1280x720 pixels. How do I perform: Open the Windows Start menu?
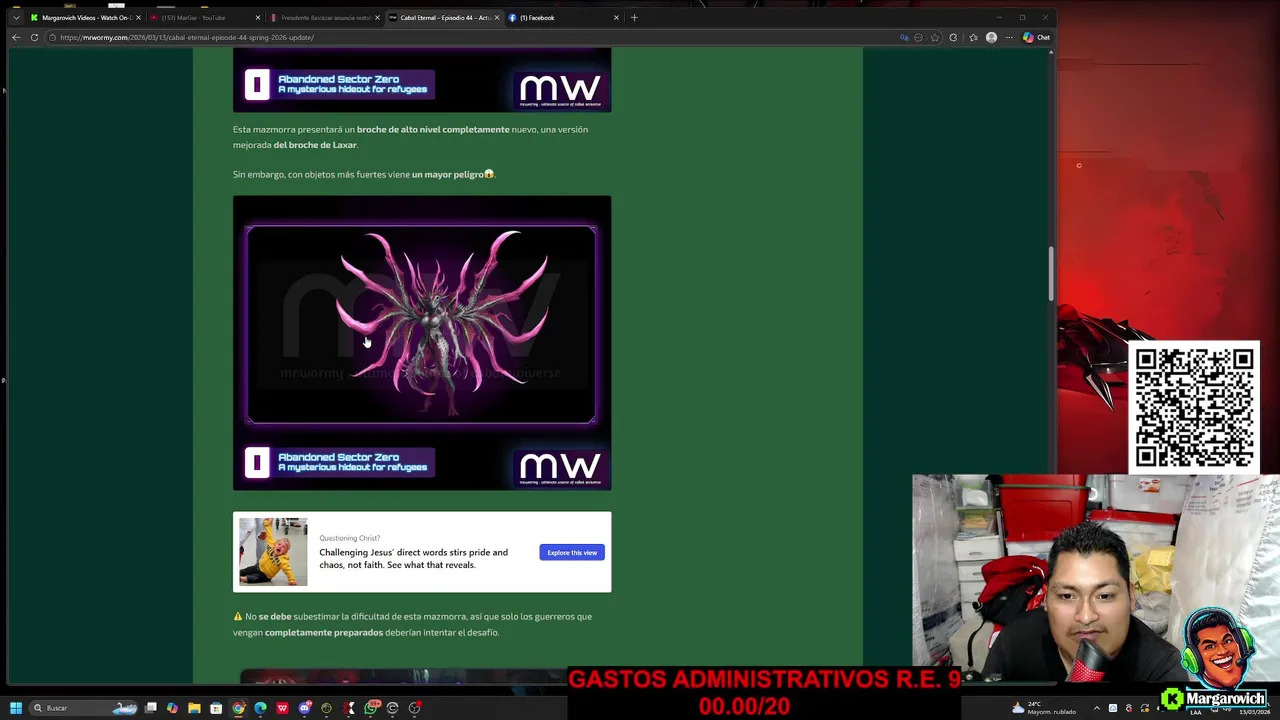[x=16, y=708]
